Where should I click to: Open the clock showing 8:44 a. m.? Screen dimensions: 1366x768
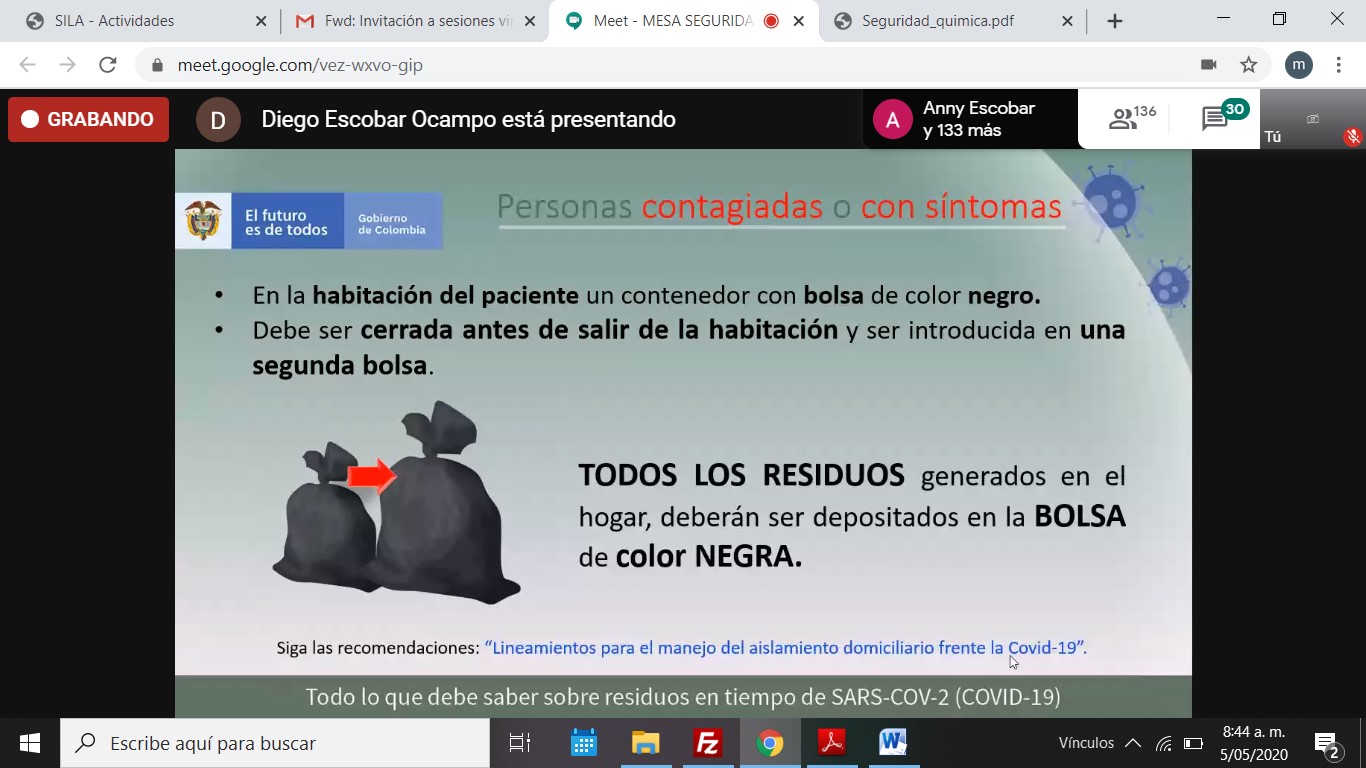point(1254,743)
